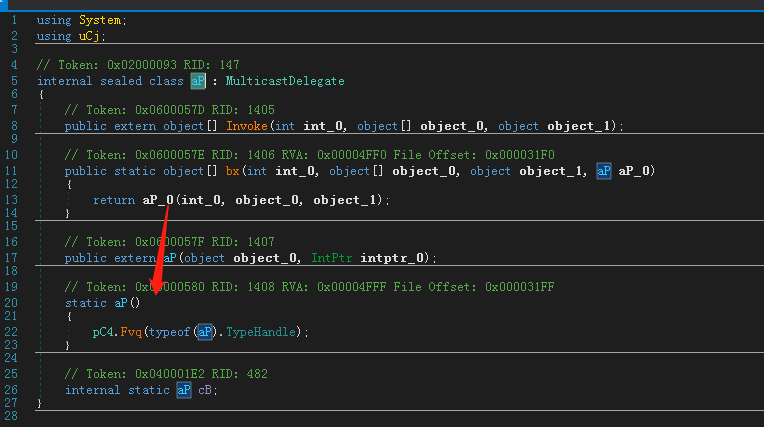The width and height of the screenshot is (764, 427).
Task: Click aP_0 in the return statement
Action: 158,200
